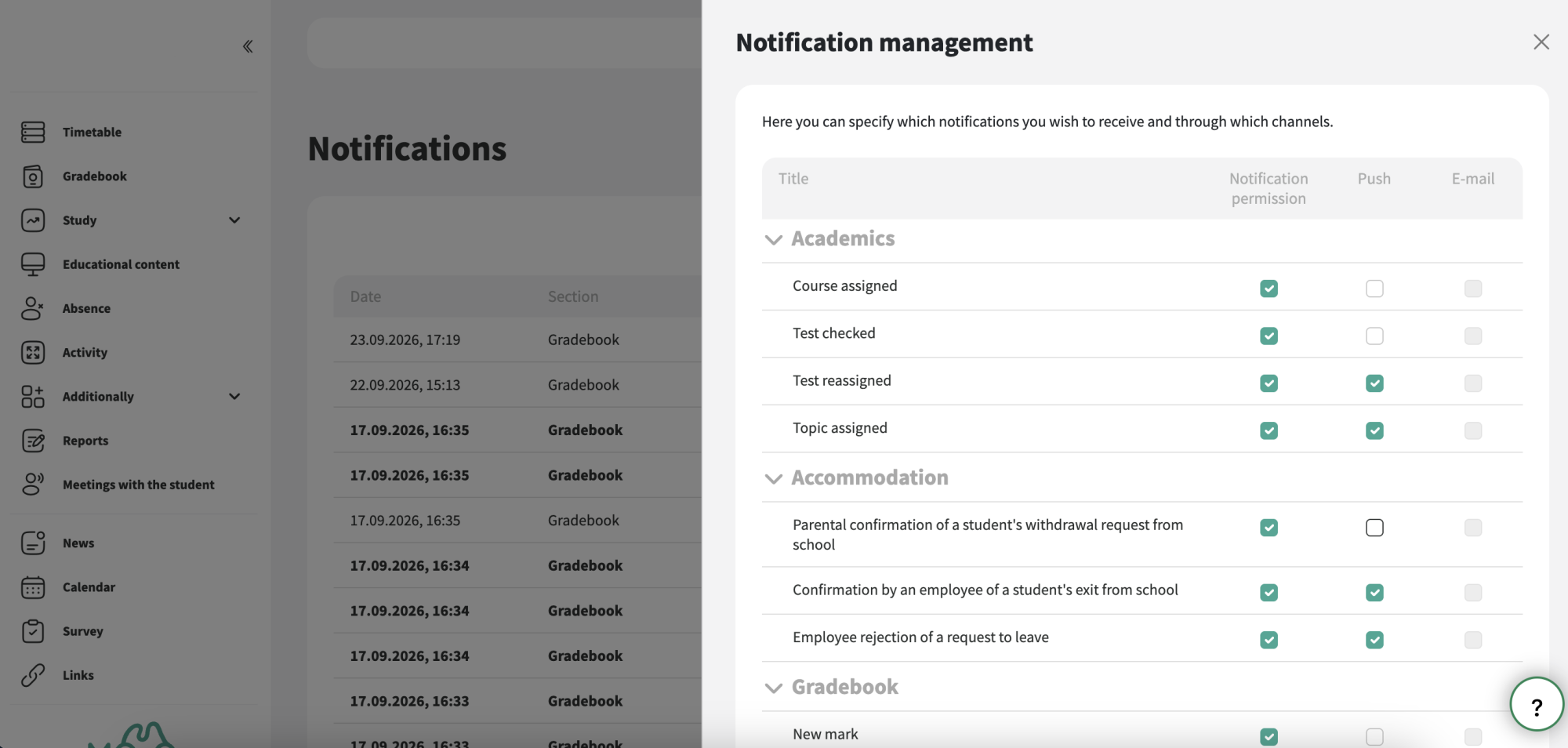Expand the Study submenu arrow
Screen dimensions: 1568x748
234,220
